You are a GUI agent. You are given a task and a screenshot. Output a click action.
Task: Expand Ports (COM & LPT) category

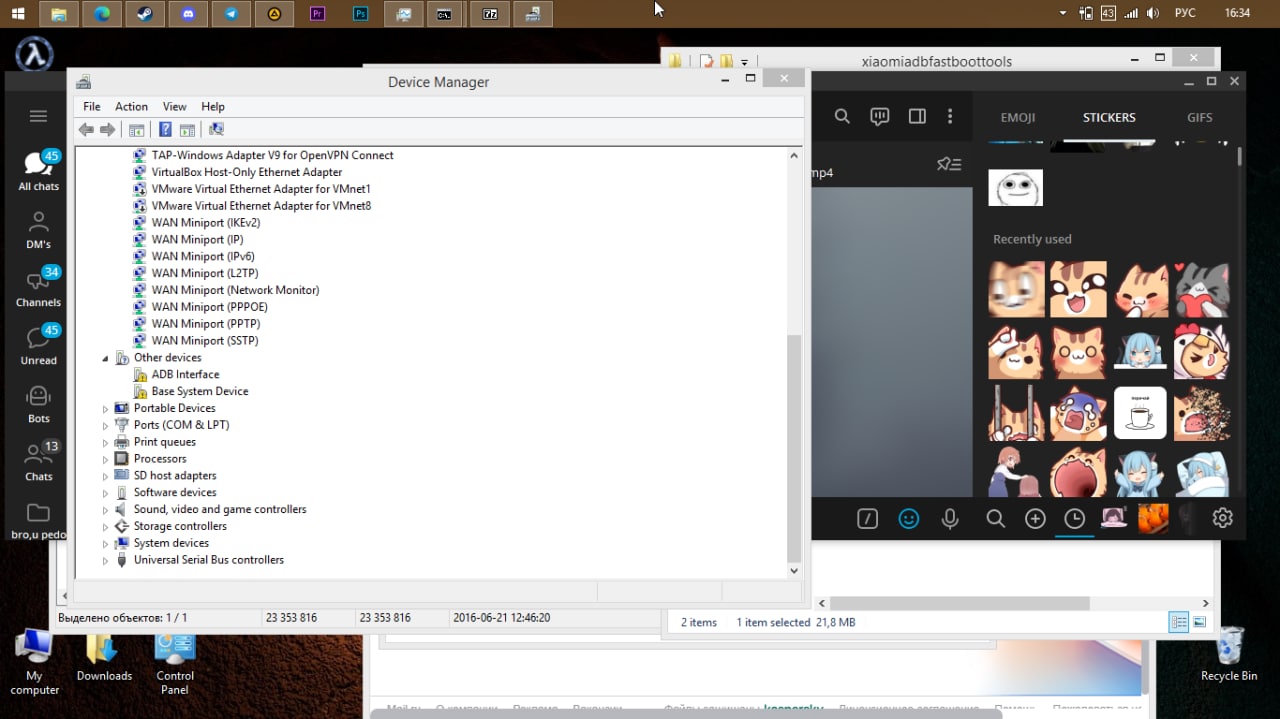(x=105, y=426)
